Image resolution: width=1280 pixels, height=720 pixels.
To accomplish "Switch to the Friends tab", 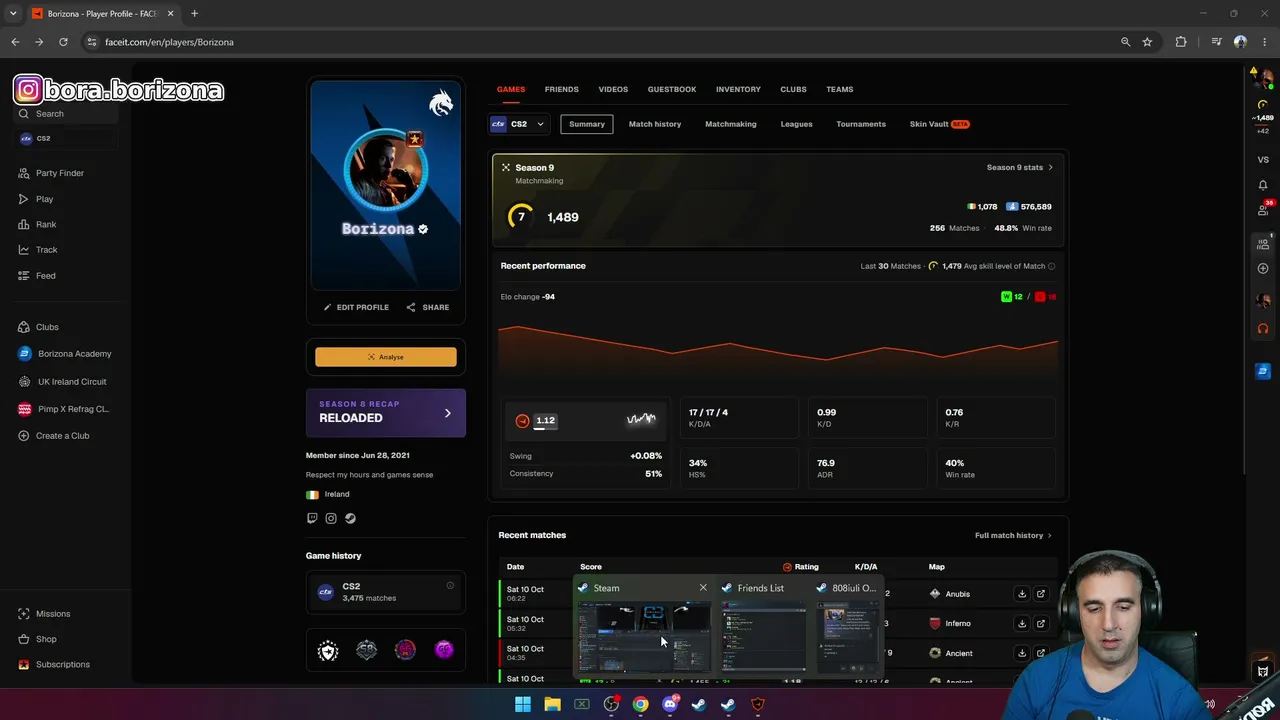I will point(561,89).
